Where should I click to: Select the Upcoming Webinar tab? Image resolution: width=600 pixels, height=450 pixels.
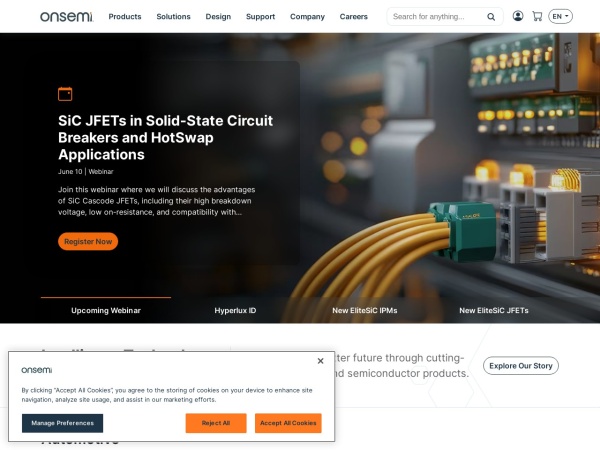click(106, 310)
